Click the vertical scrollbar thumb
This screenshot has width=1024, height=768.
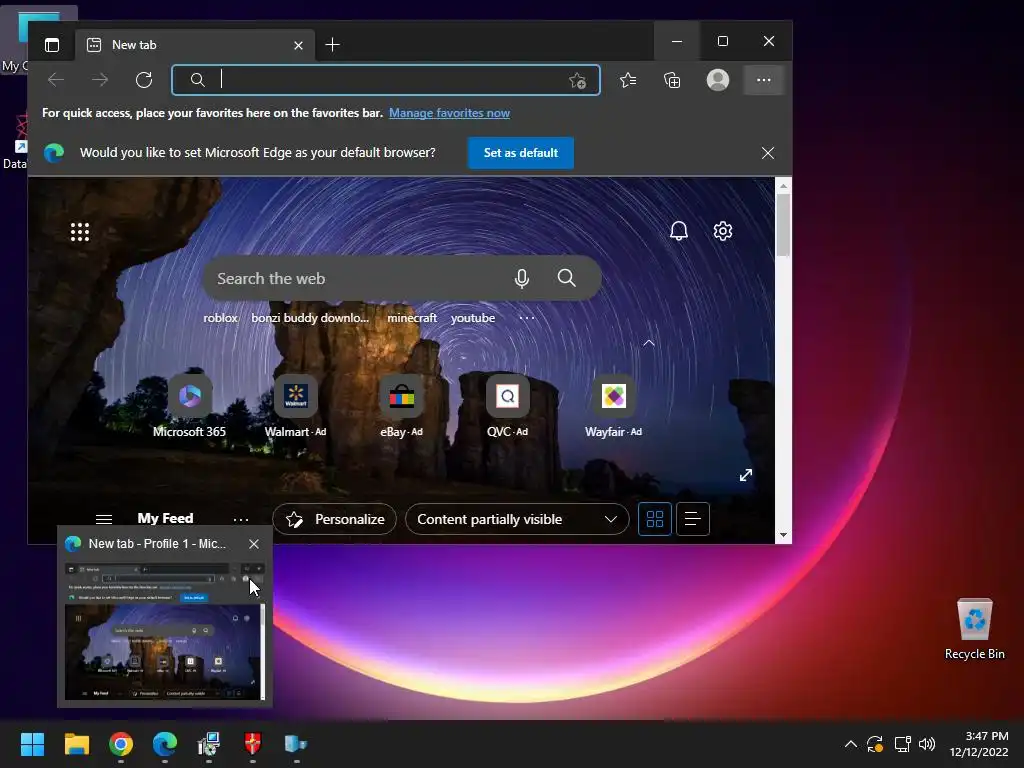pyautogui.click(x=783, y=225)
